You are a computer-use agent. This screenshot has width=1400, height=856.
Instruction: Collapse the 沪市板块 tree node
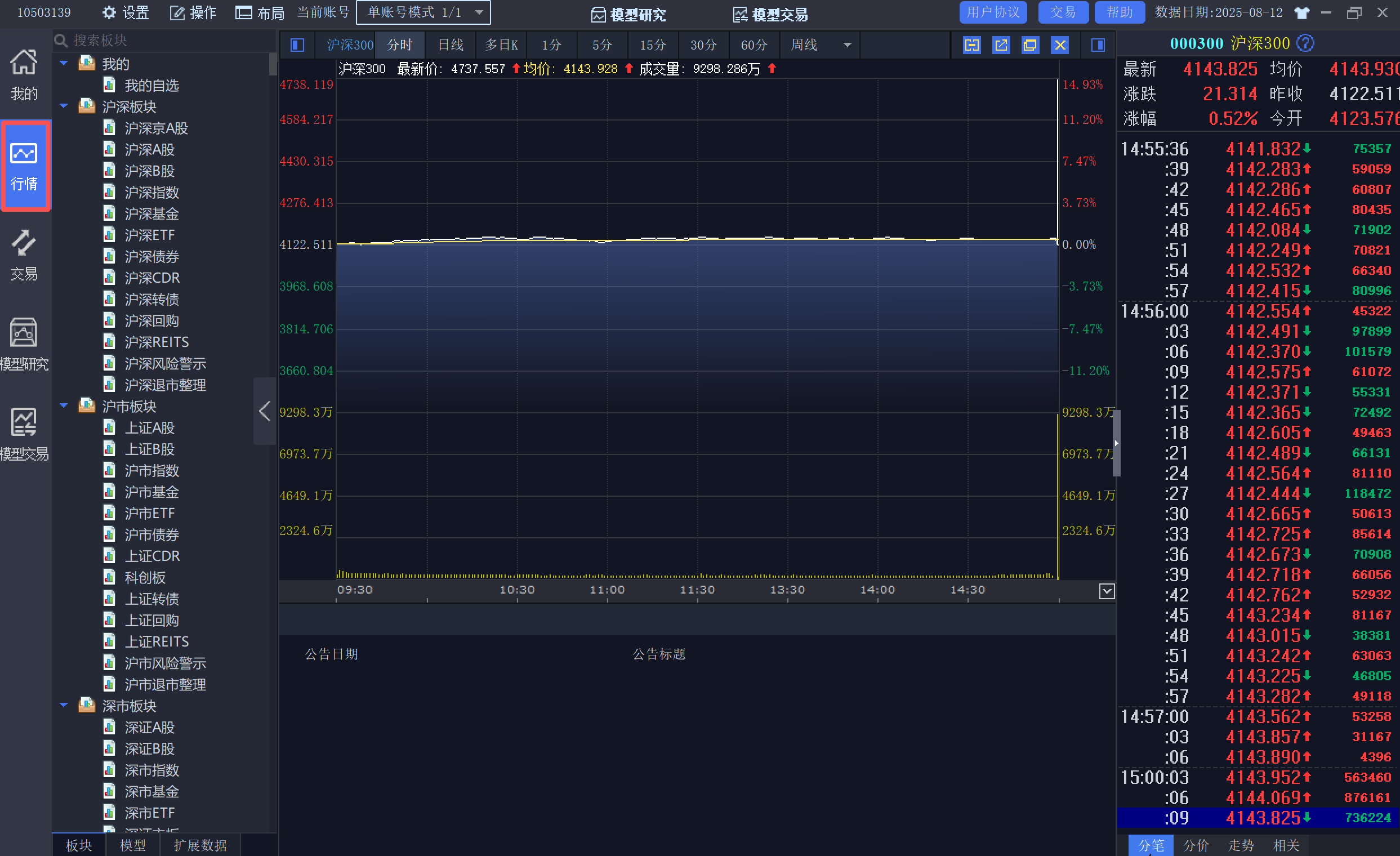(64, 405)
